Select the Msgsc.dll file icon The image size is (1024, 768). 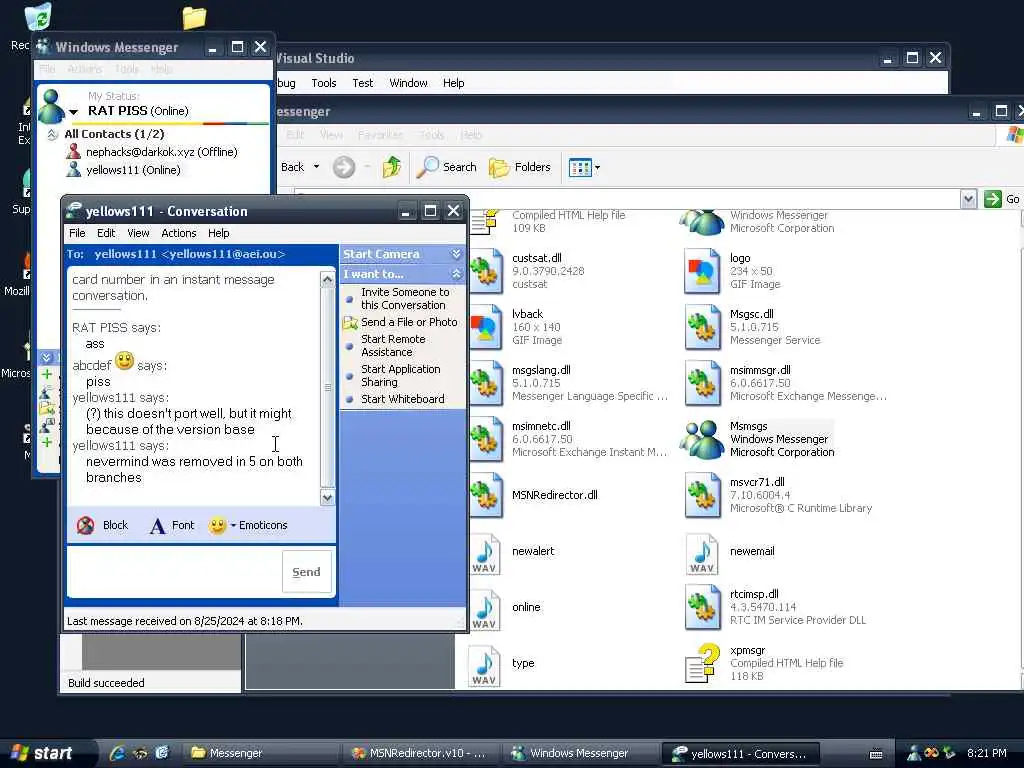click(702, 327)
